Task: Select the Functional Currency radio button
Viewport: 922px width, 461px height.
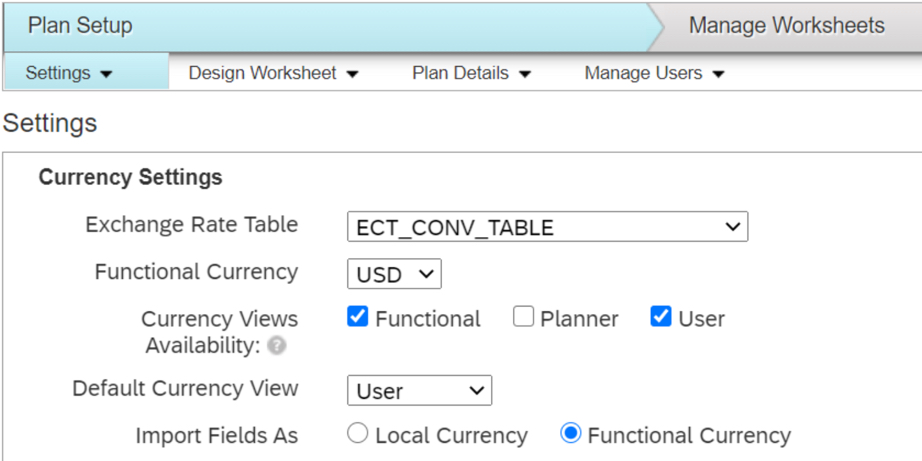Action: [571, 434]
